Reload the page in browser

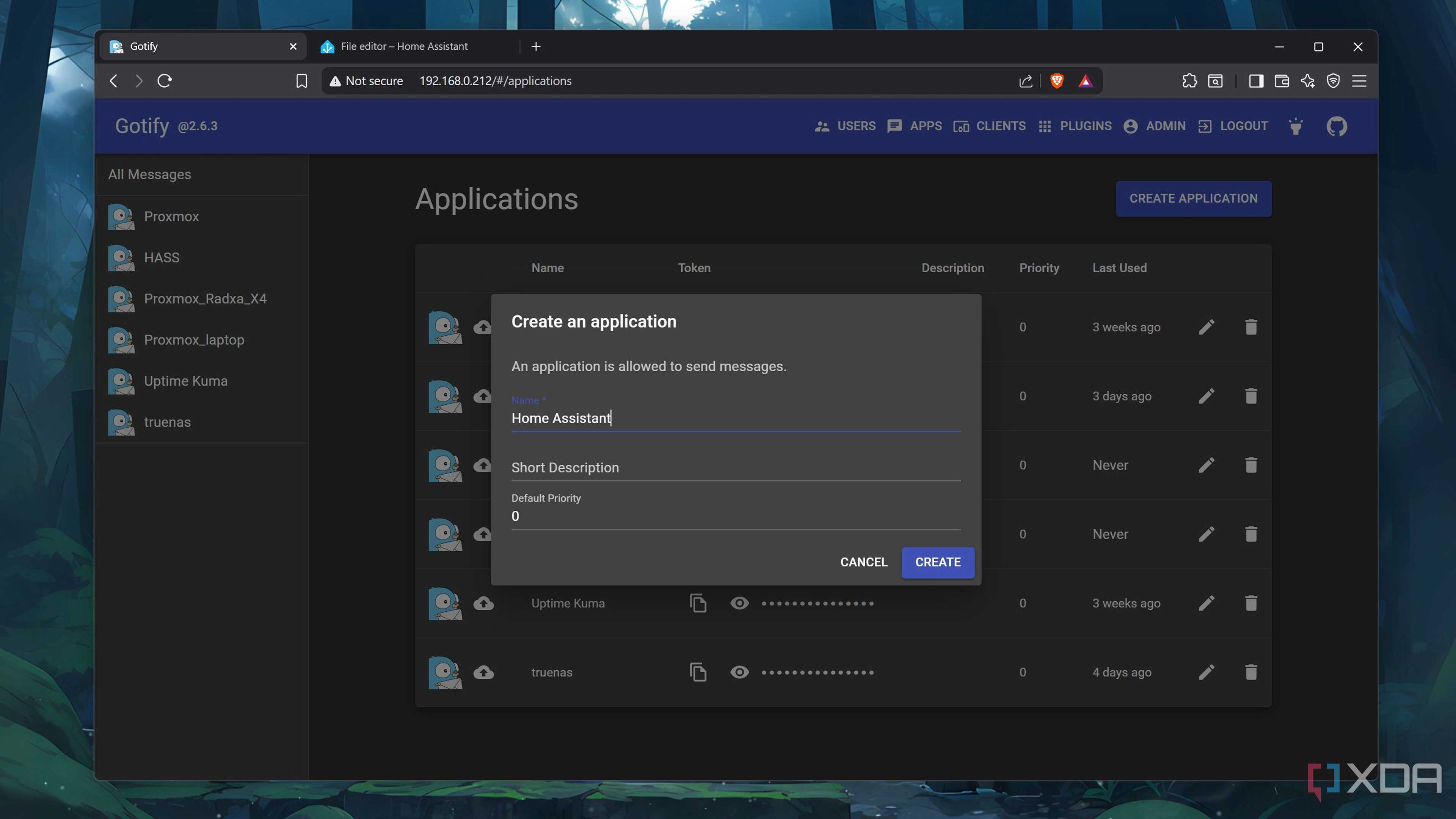(x=165, y=81)
